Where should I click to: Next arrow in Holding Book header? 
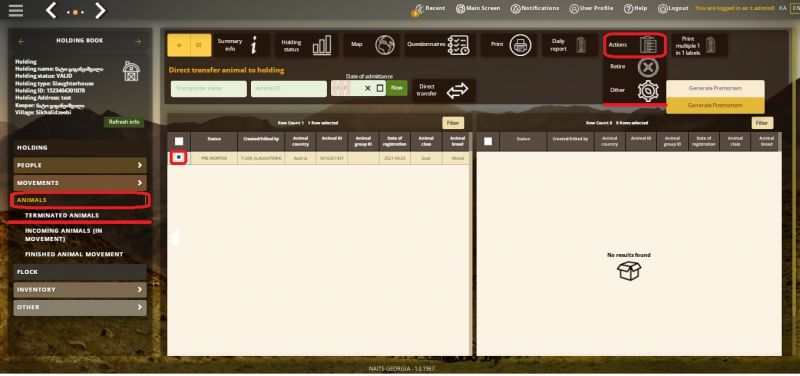coord(138,41)
